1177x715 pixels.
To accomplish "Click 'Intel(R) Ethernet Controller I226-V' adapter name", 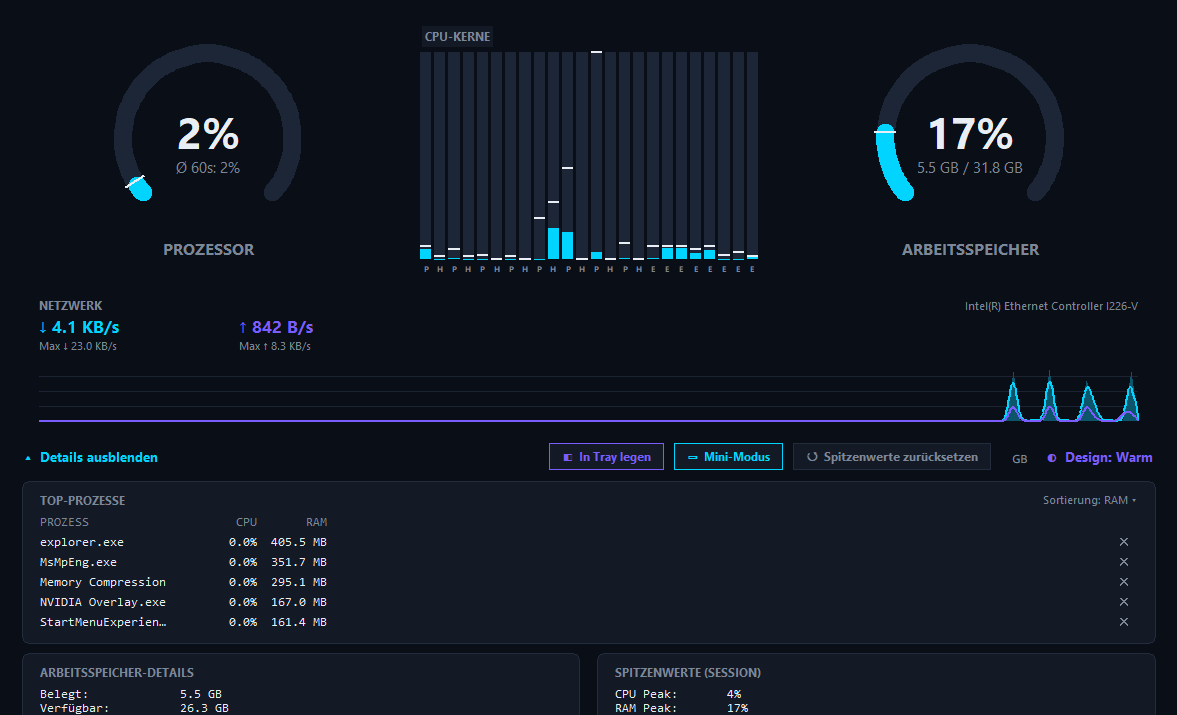I will [x=1051, y=306].
